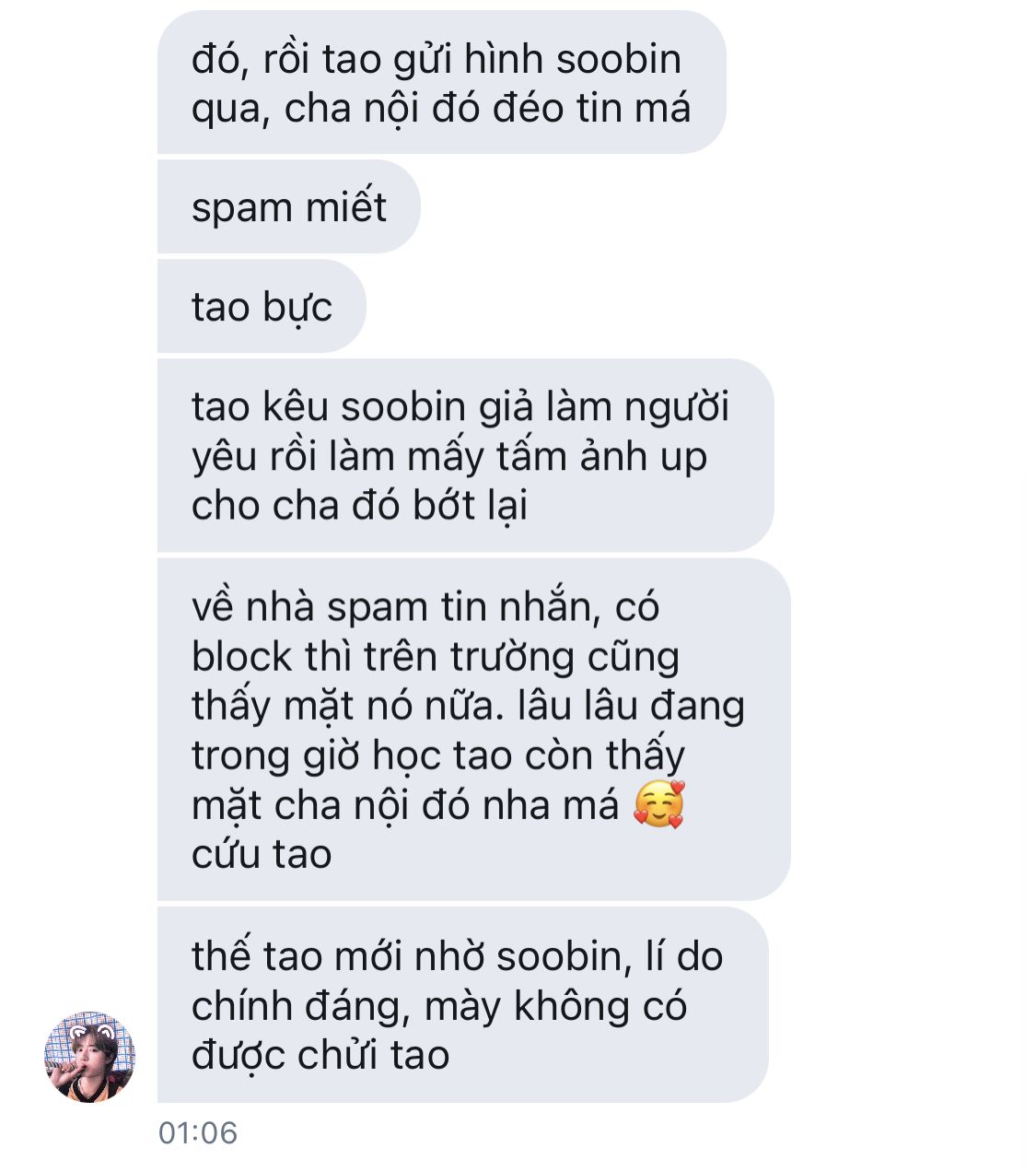Click the text line 'cứu tao'
The width and height of the screenshot is (1036, 1171).
(x=262, y=854)
